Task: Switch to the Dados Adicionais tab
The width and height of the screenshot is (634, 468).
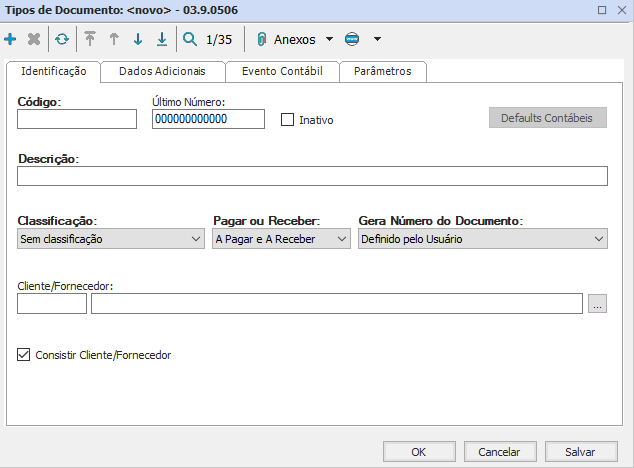Action: tap(162, 72)
